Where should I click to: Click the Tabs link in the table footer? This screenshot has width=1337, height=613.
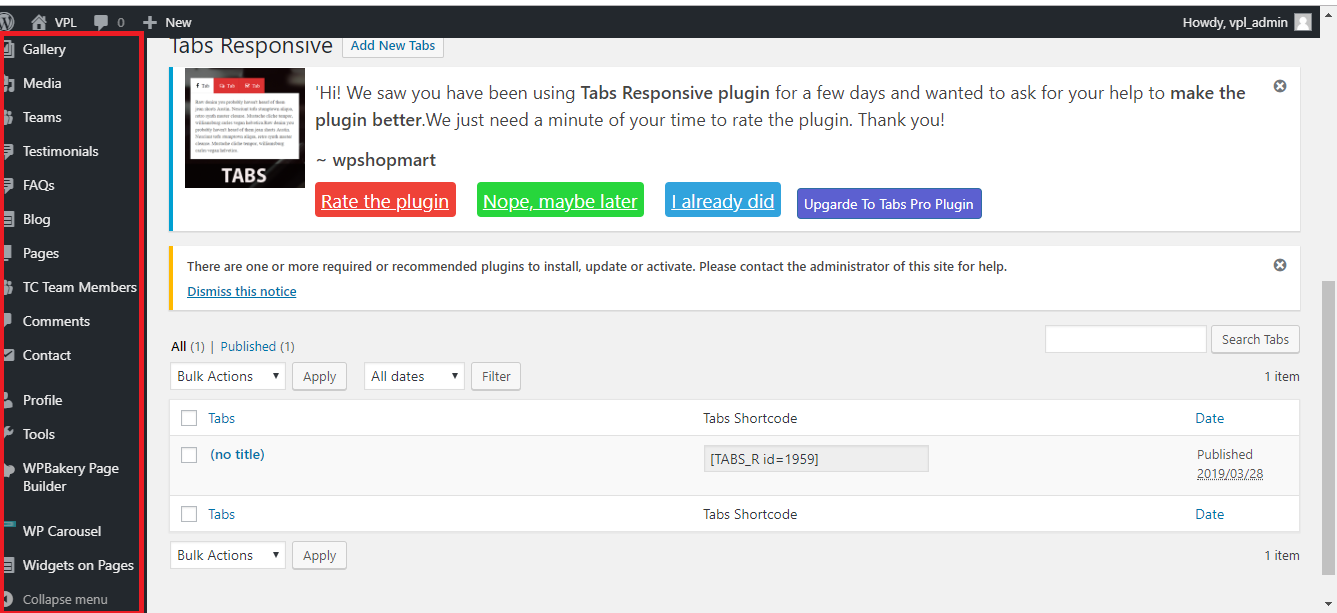(x=222, y=514)
